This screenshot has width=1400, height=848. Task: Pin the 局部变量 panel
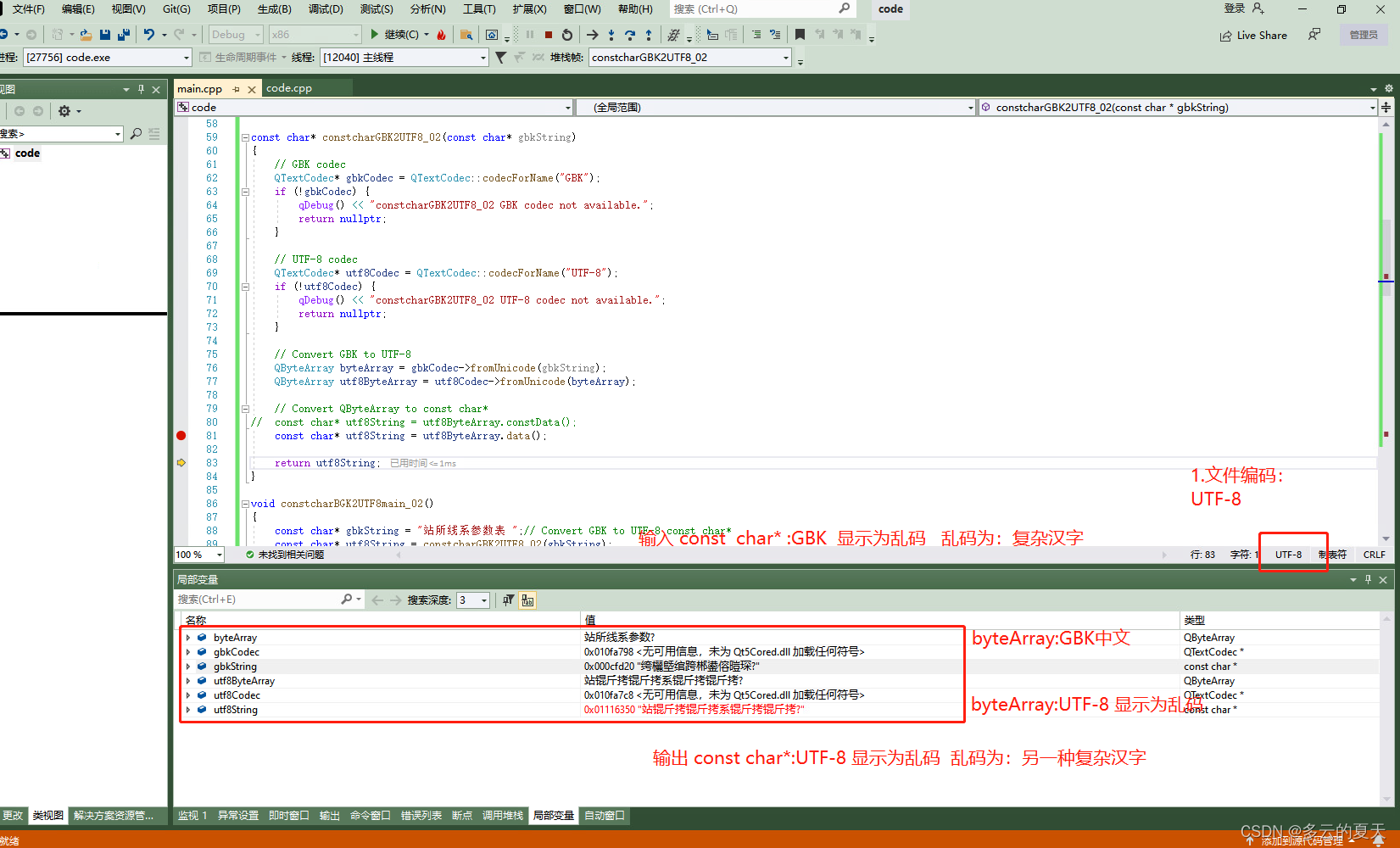pyautogui.click(x=1368, y=579)
